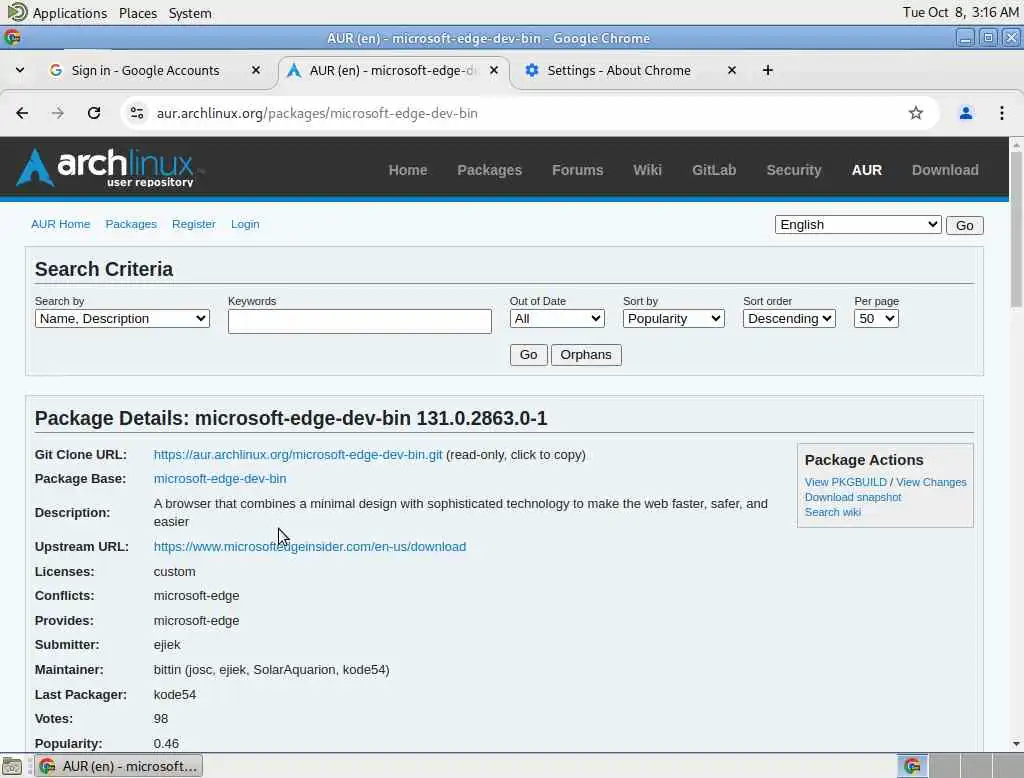Open the Search by dropdown
The width and height of the screenshot is (1024, 778).
pos(122,319)
